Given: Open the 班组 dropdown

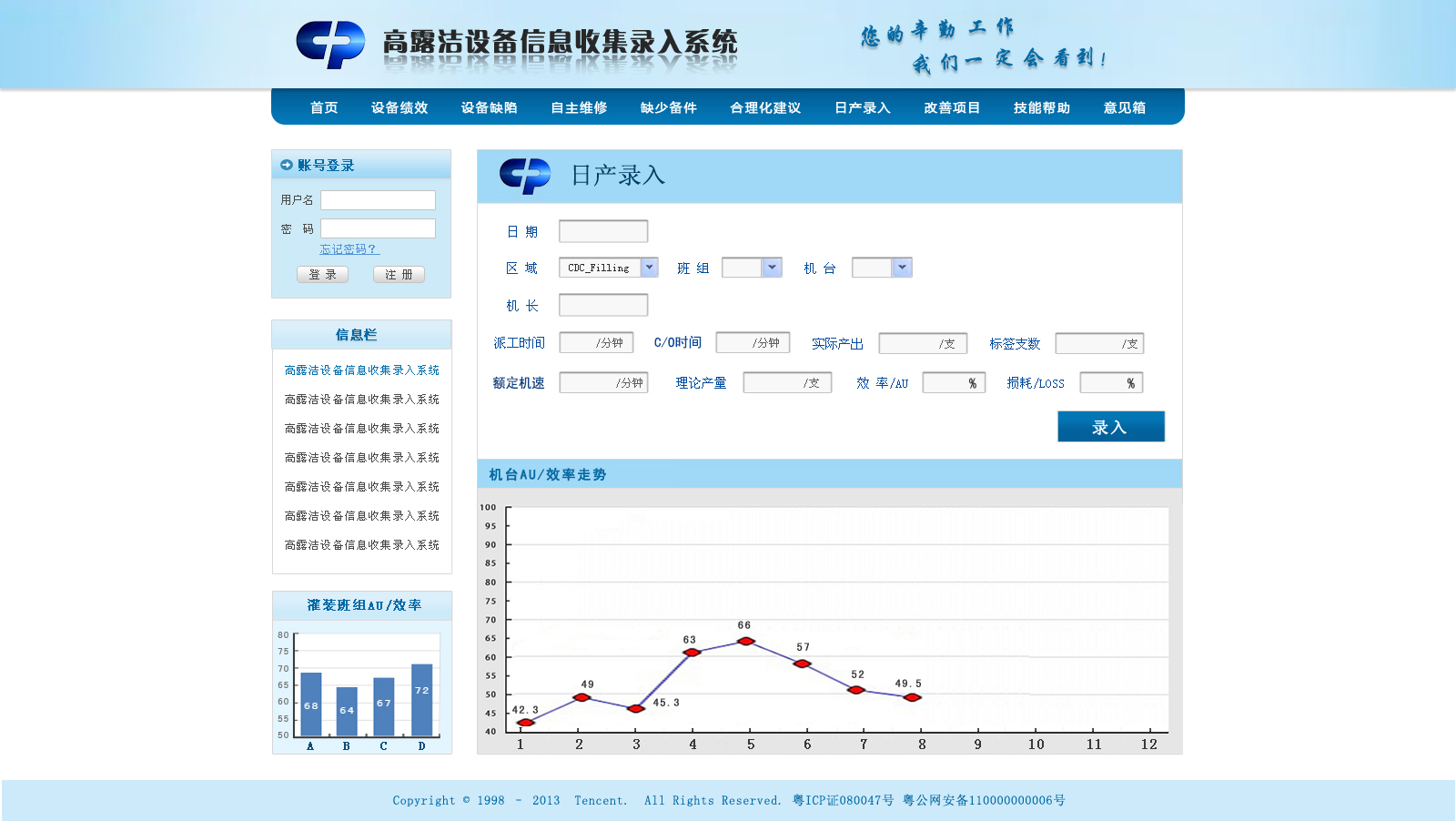Looking at the screenshot, I should pyautogui.click(x=772, y=267).
